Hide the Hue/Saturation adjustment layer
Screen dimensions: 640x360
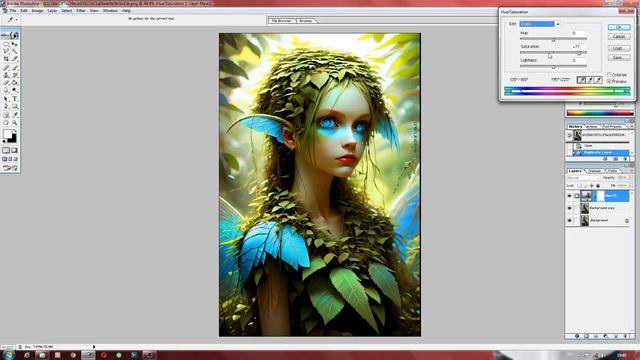point(569,196)
